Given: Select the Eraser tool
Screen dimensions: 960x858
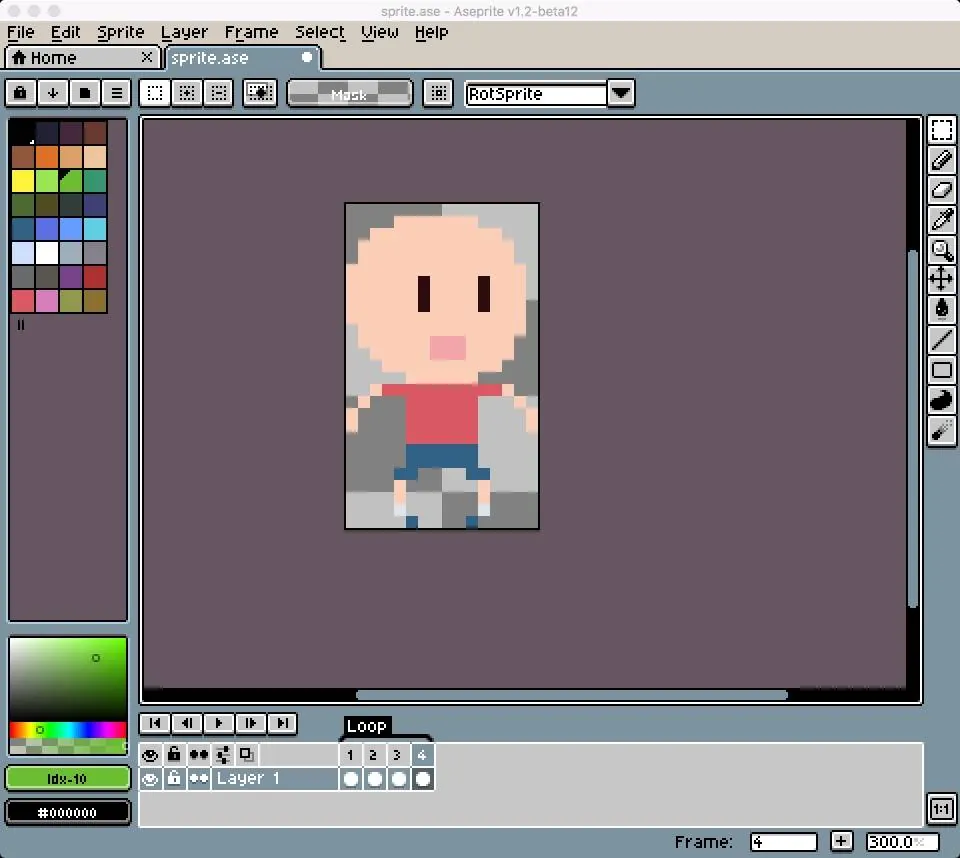Looking at the screenshot, I should [941, 190].
